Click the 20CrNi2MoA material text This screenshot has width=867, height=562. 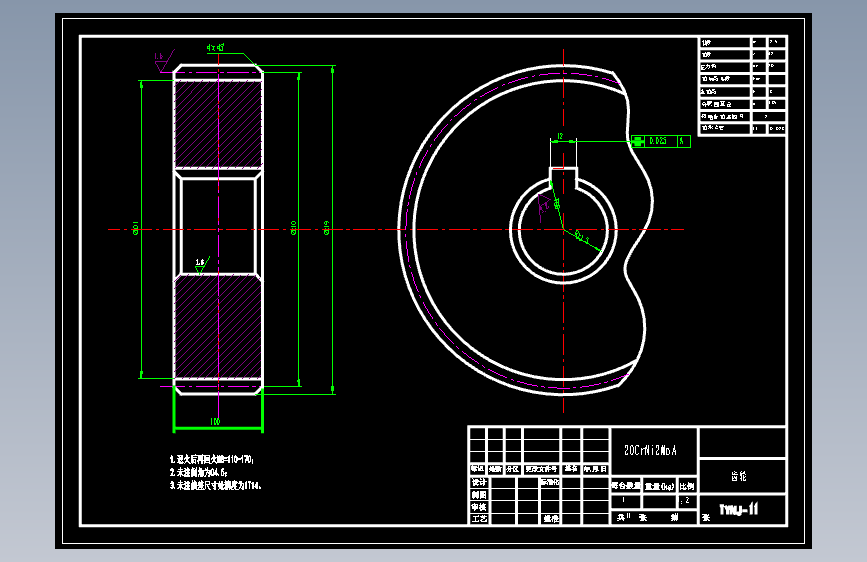(650, 450)
